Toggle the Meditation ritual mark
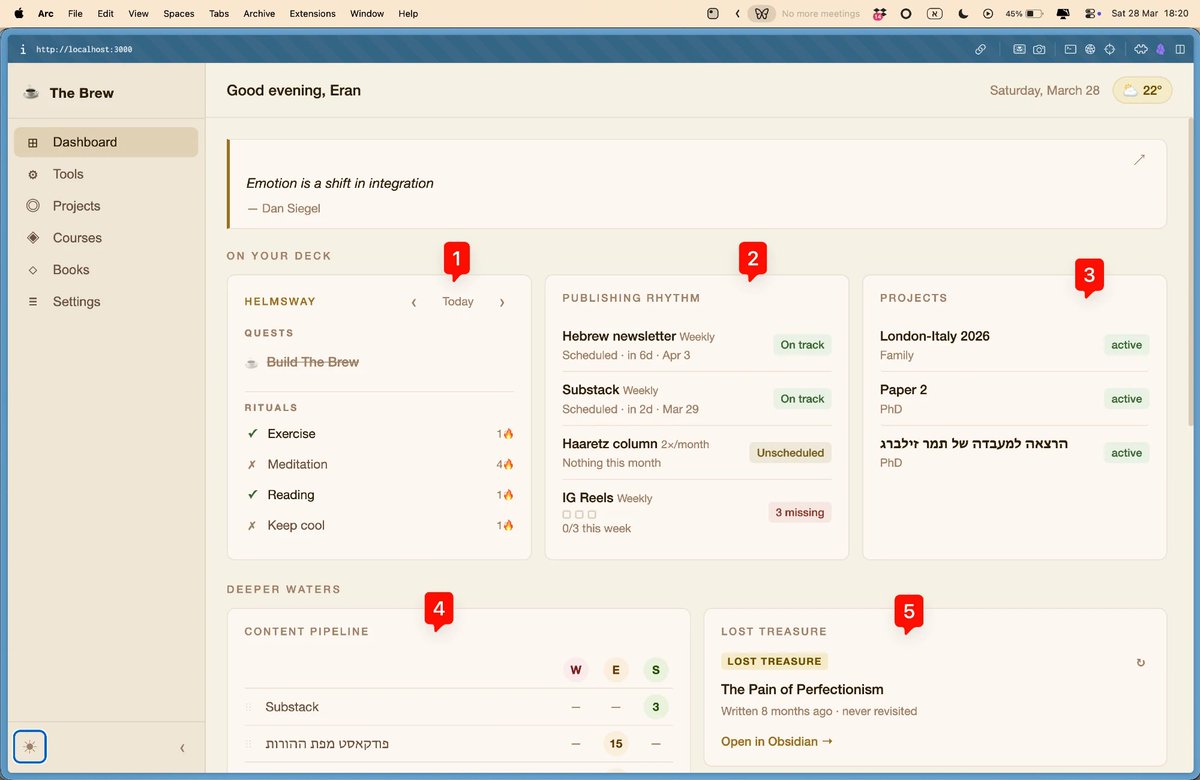The image size is (1200, 780). pos(252,465)
